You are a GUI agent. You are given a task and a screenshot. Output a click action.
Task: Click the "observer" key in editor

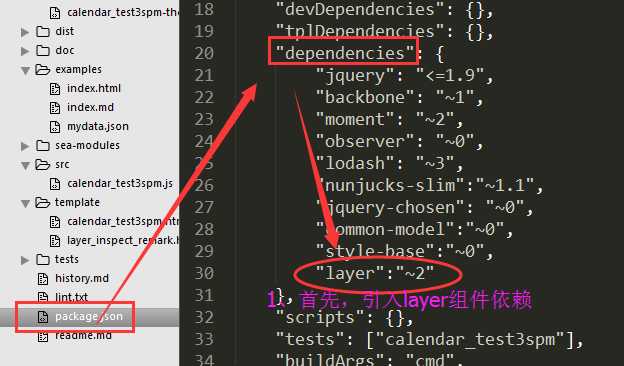(365, 141)
